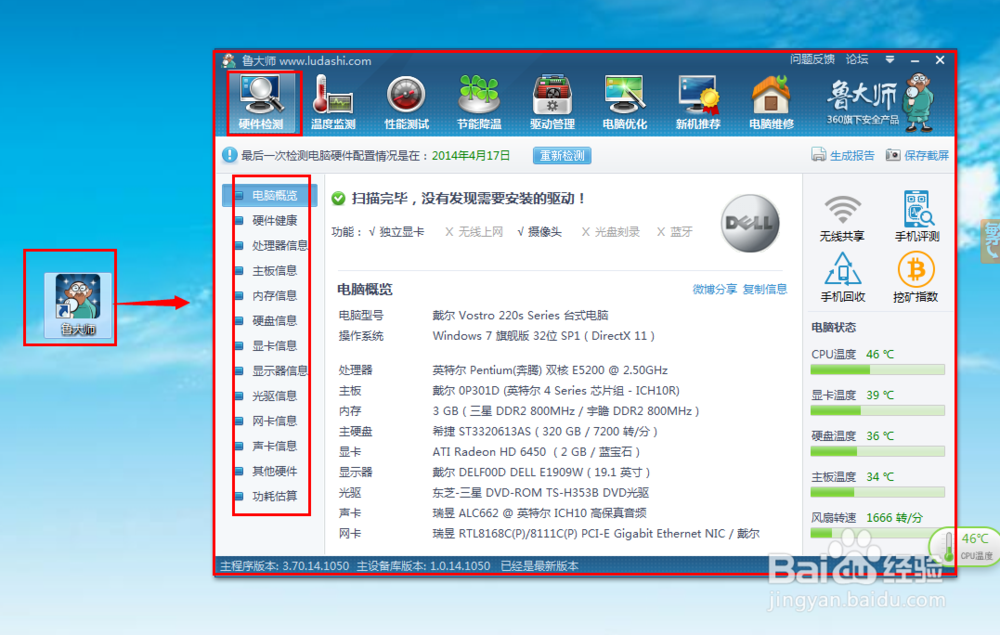
Task: Click the date 2014年4月17日
Action: tap(471, 156)
